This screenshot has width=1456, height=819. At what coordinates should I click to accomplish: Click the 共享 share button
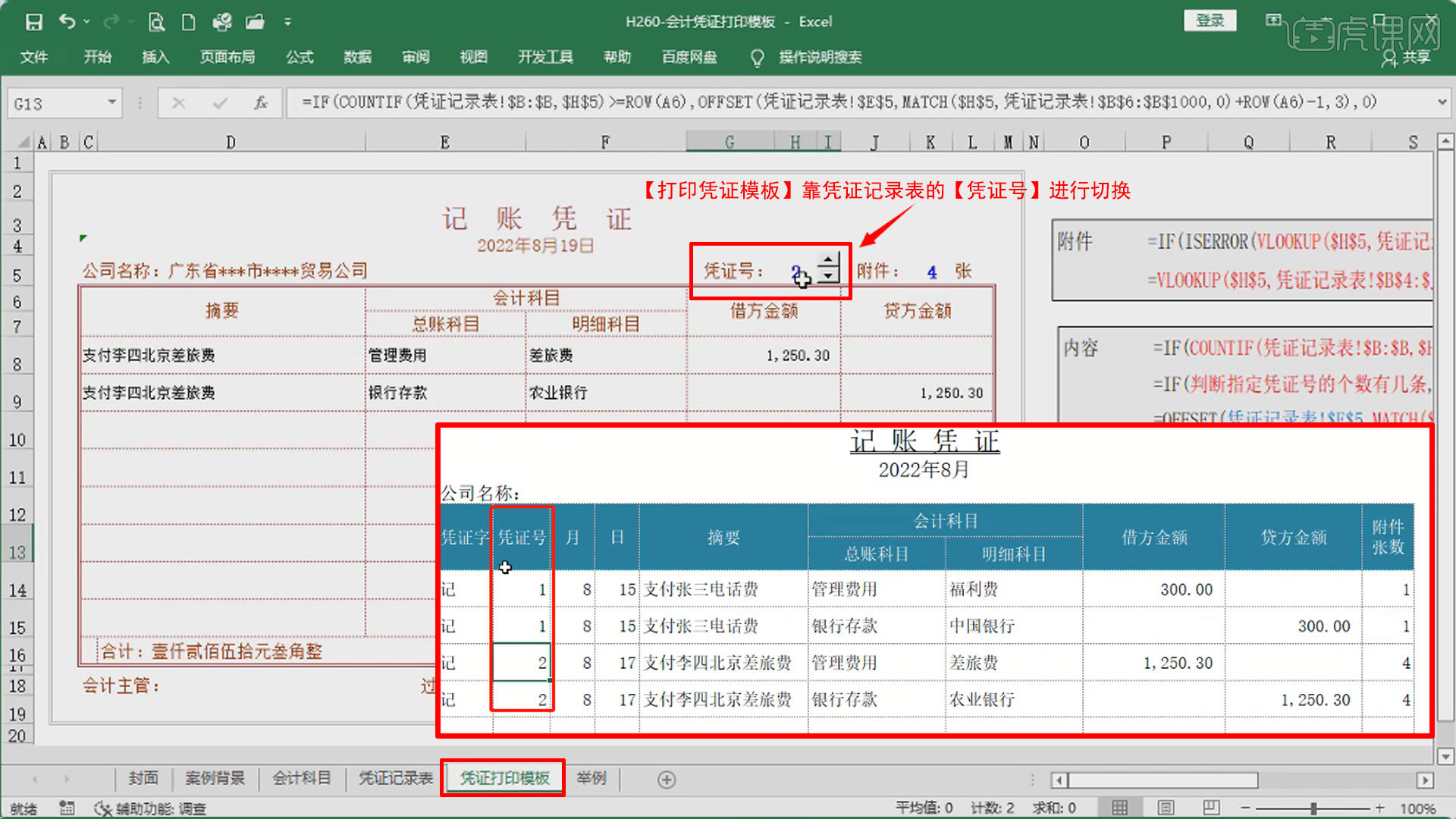click(1407, 58)
